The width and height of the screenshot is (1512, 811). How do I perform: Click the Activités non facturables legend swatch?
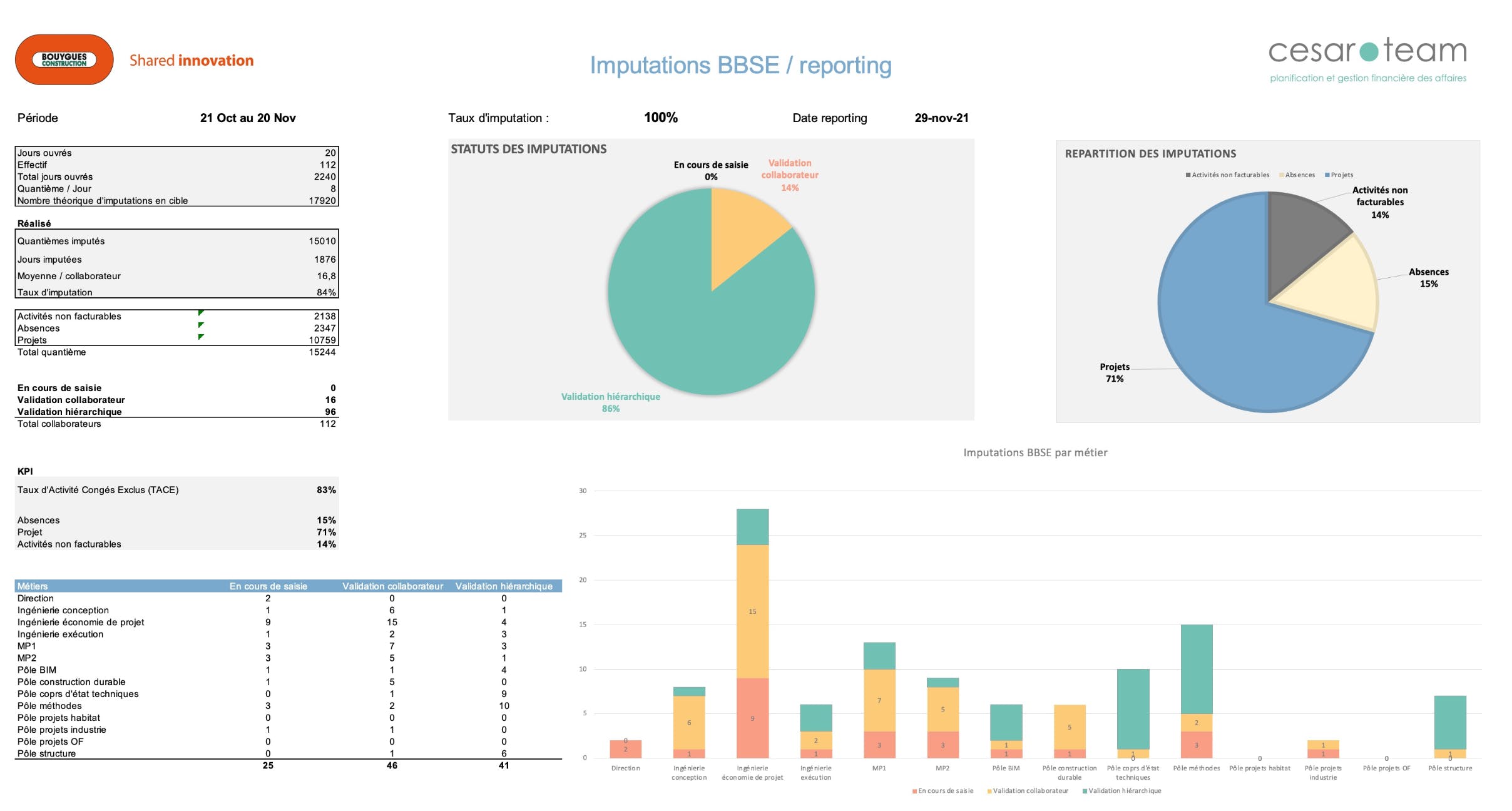[1188, 175]
